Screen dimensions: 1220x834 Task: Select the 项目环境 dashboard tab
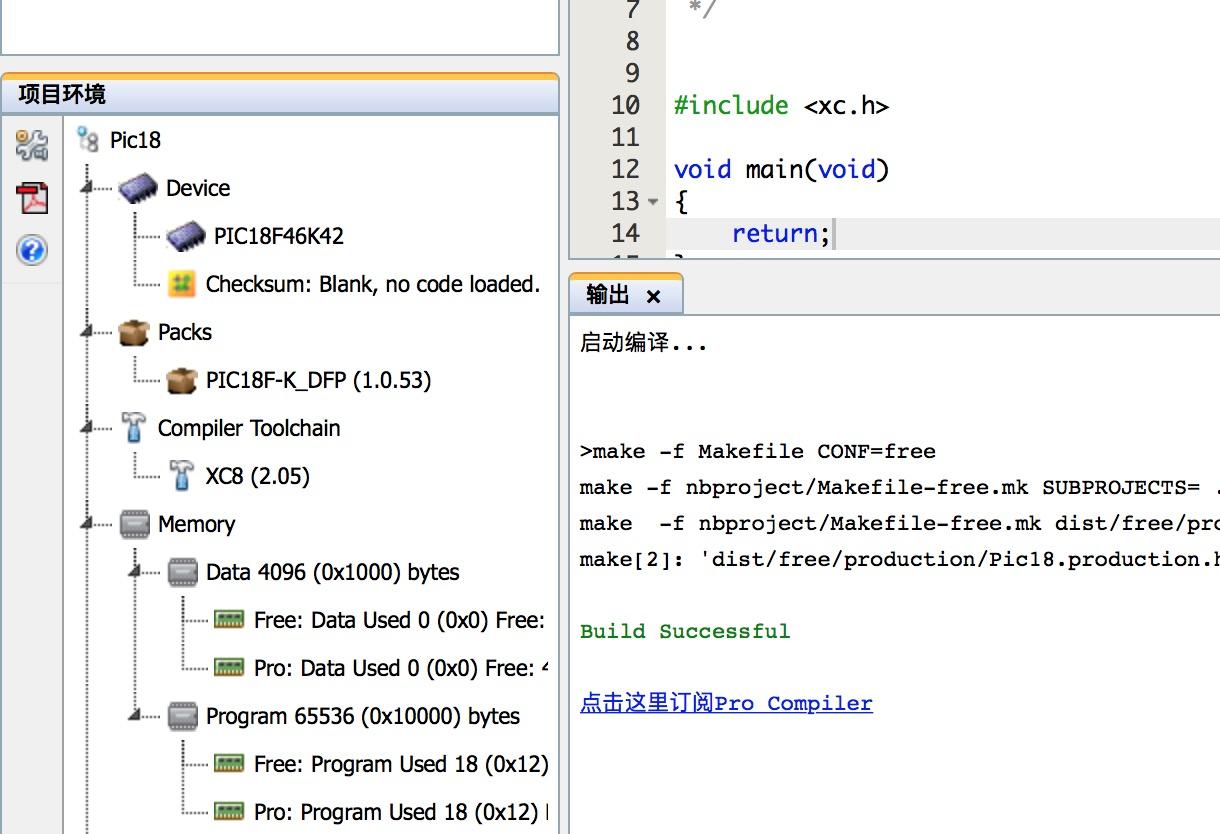tap(62, 95)
